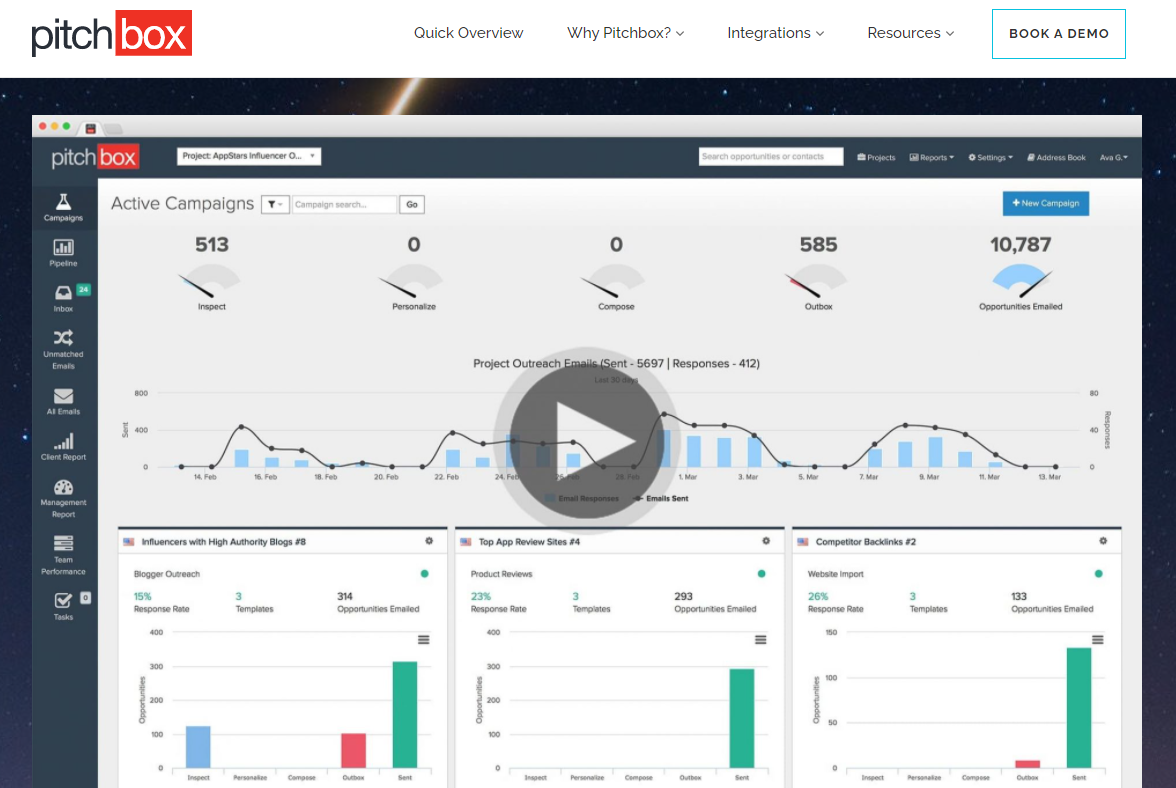This screenshot has height=788, width=1176.
Task: Expand the Why Pitchbox? menu
Action: pos(625,33)
